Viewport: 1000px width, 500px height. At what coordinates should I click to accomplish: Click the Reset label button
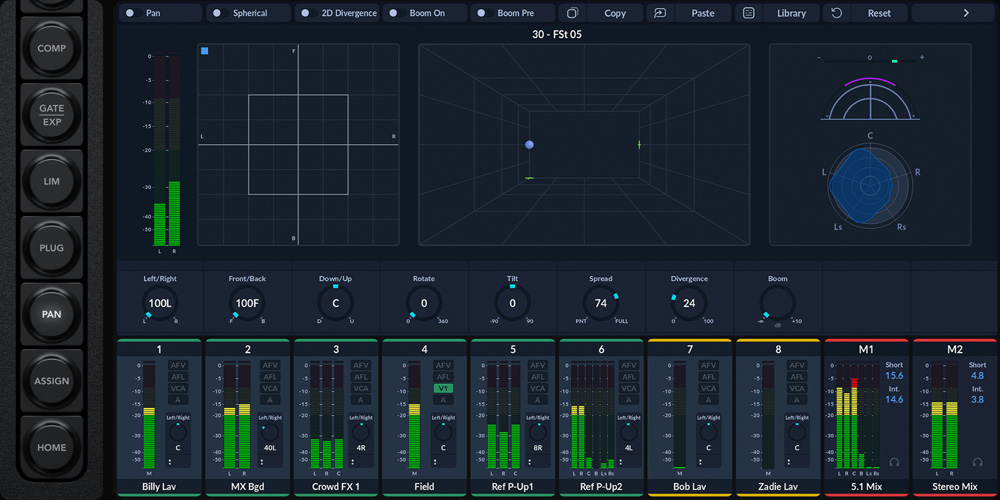click(879, 13)
